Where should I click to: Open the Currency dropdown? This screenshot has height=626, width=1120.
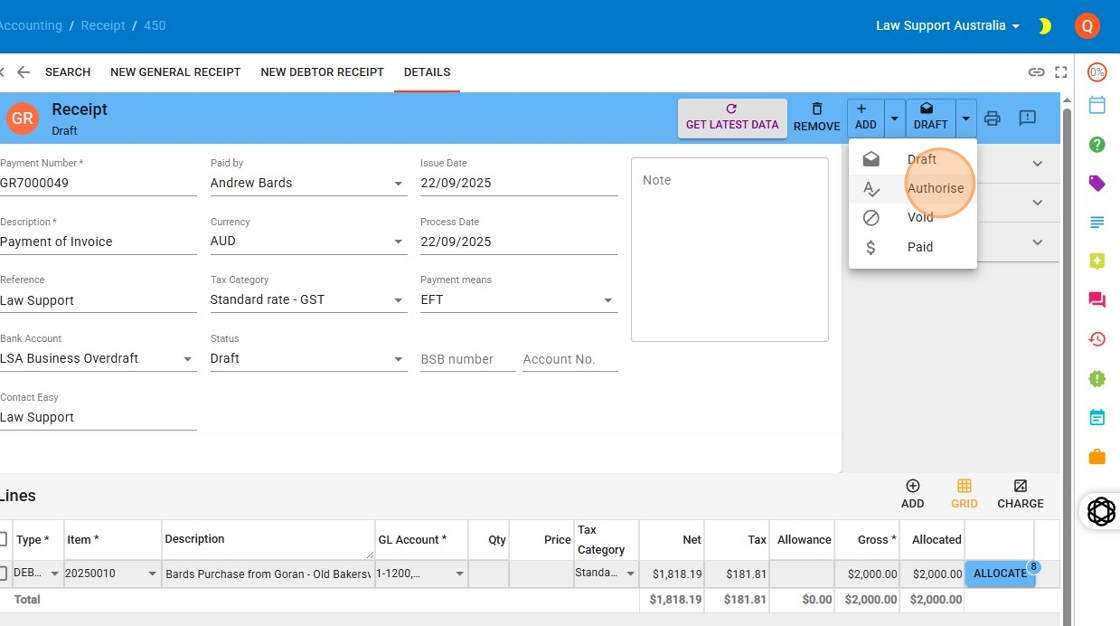point(308,242)
